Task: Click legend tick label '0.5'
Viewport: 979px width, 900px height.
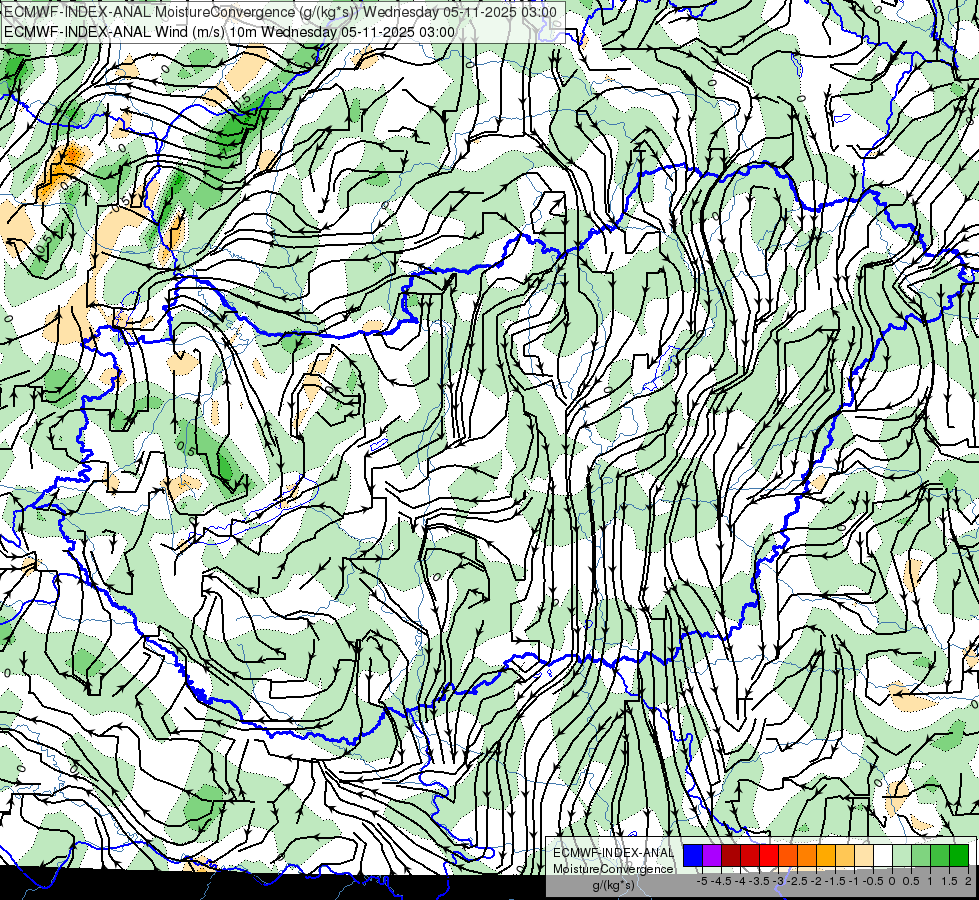Action: (911, 881)
